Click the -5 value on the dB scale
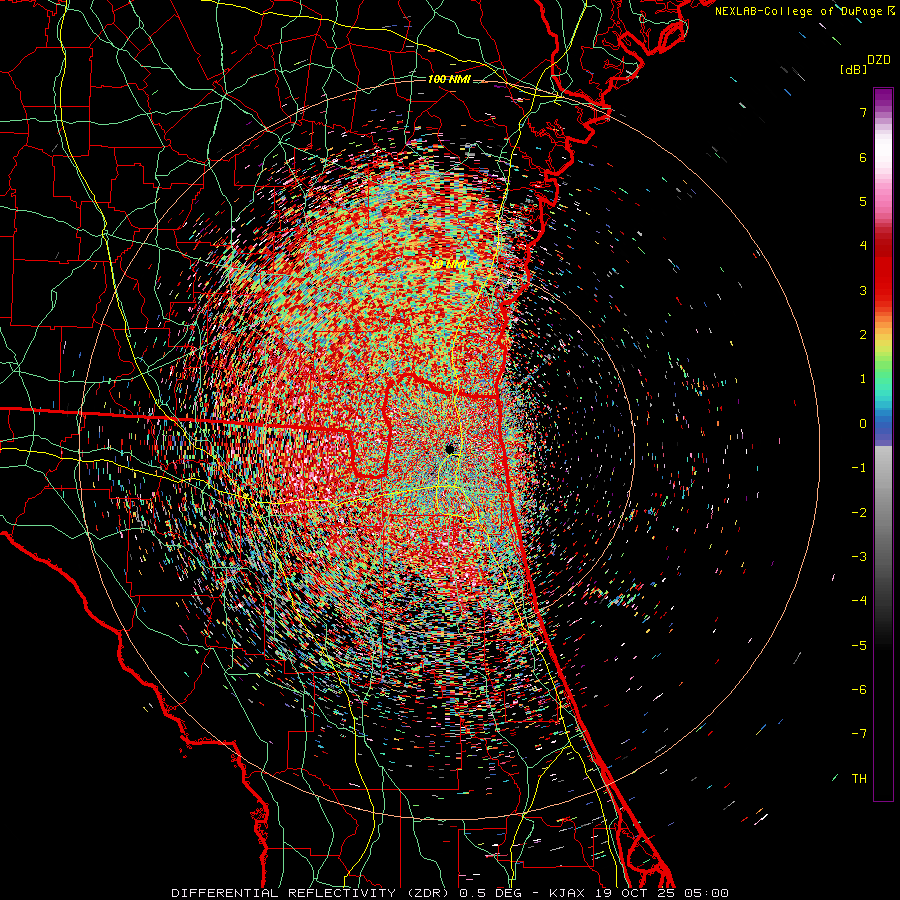Screen dimensions: 900x900 (859, 646)
